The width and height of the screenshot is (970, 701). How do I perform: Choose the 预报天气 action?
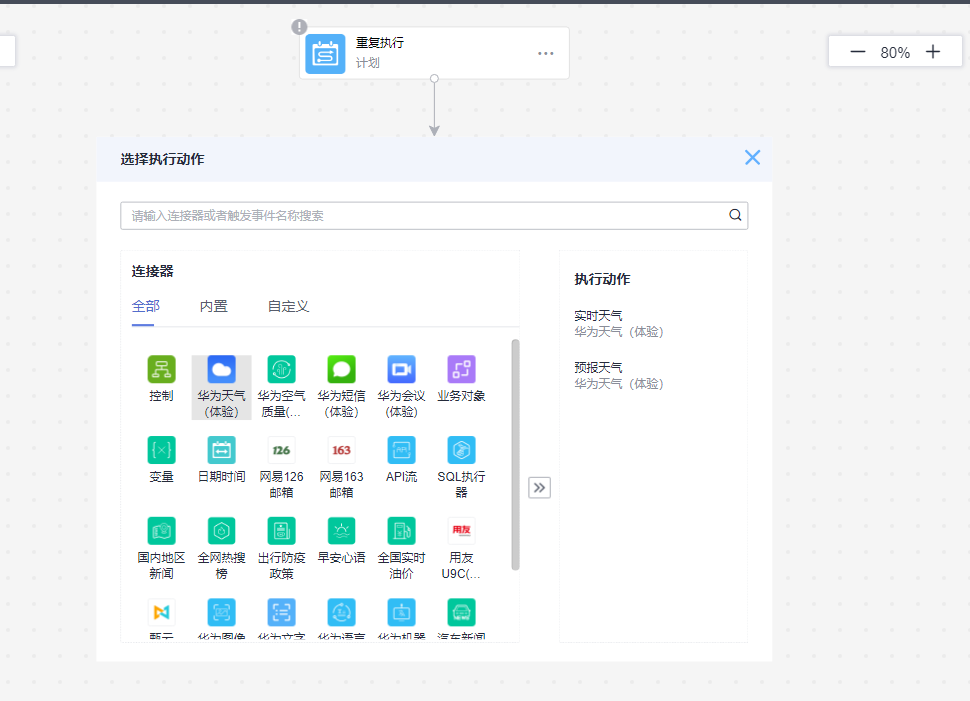click(x=619, y=376)
